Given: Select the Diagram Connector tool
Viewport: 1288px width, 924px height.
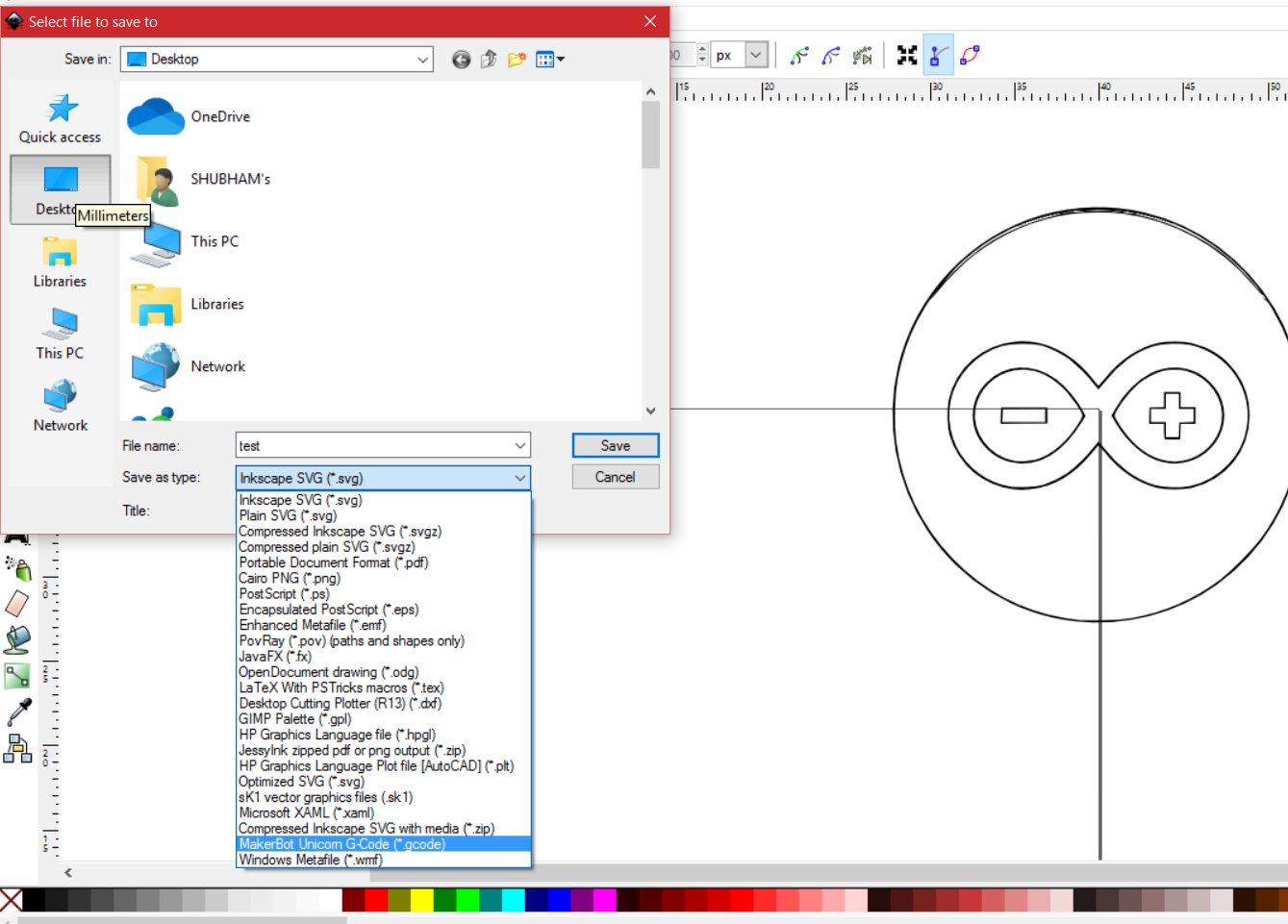Looking at the screenshot, I should pos(17,748).
